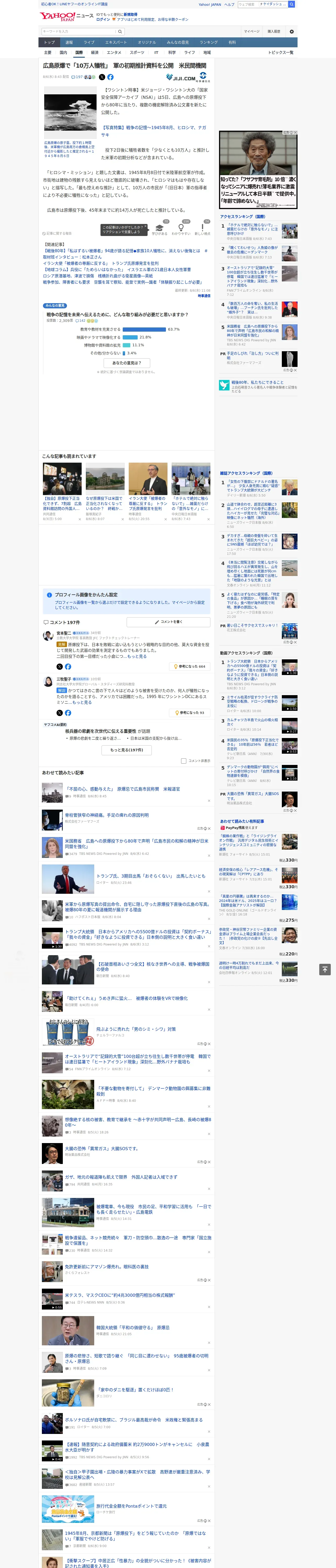
Task: React with 新しい視点 exclamation icon
Action: [203, 228]
